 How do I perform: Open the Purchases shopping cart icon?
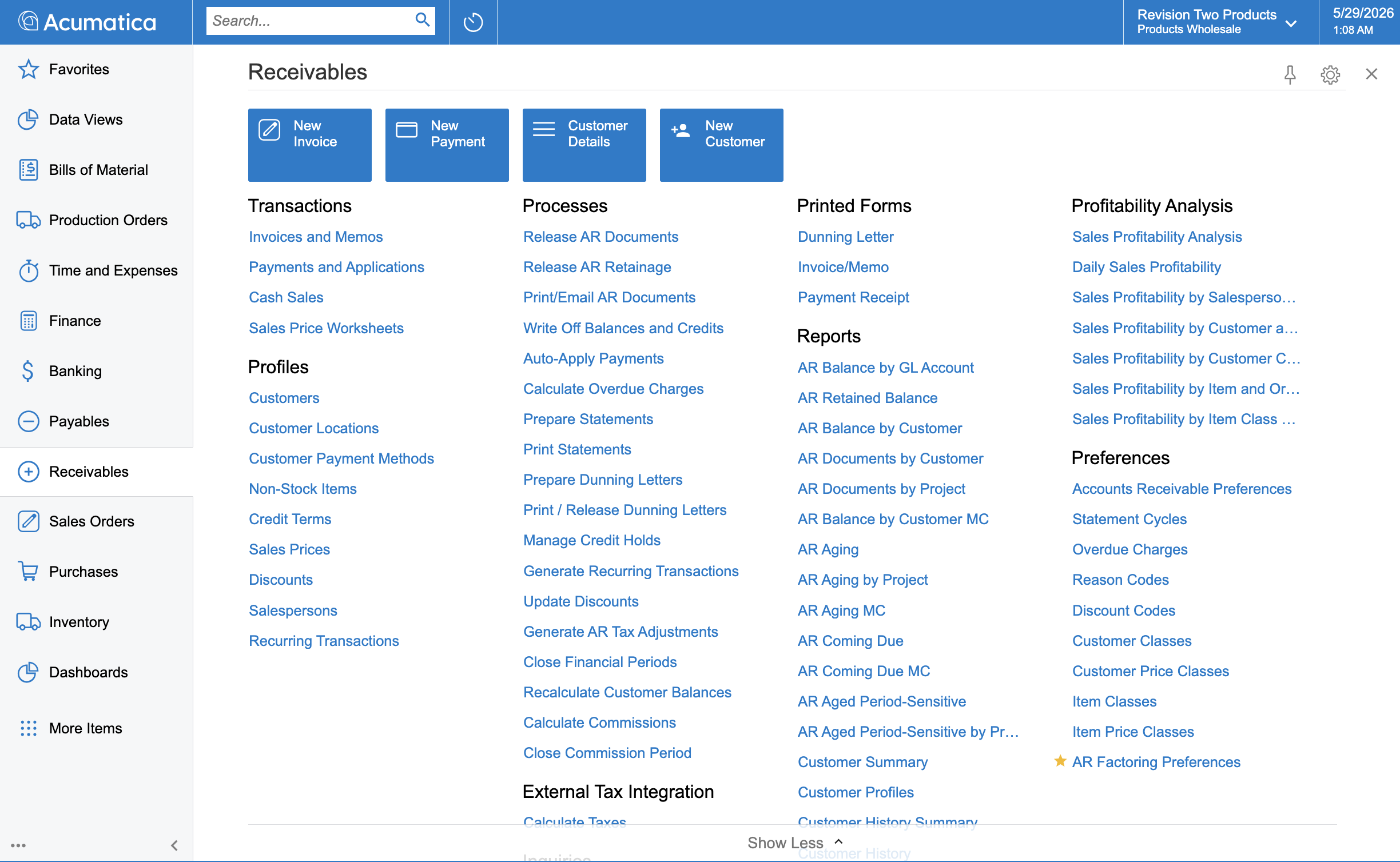click(x=28, y=572)
